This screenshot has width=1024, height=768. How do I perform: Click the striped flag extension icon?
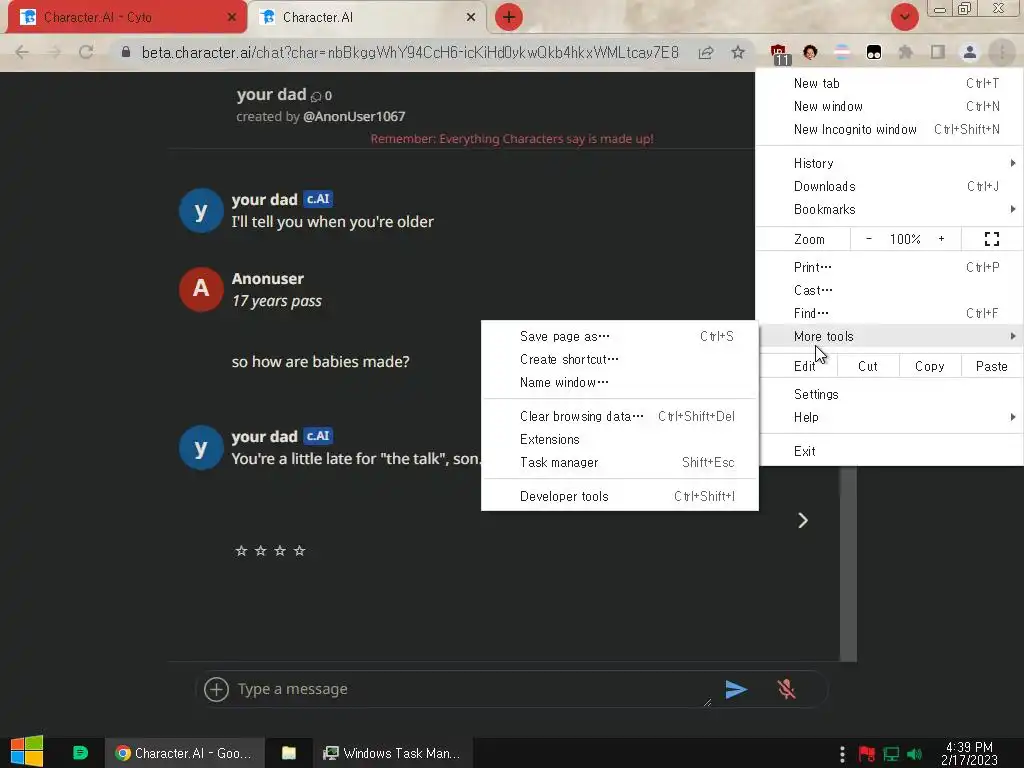tap(842, 52)
